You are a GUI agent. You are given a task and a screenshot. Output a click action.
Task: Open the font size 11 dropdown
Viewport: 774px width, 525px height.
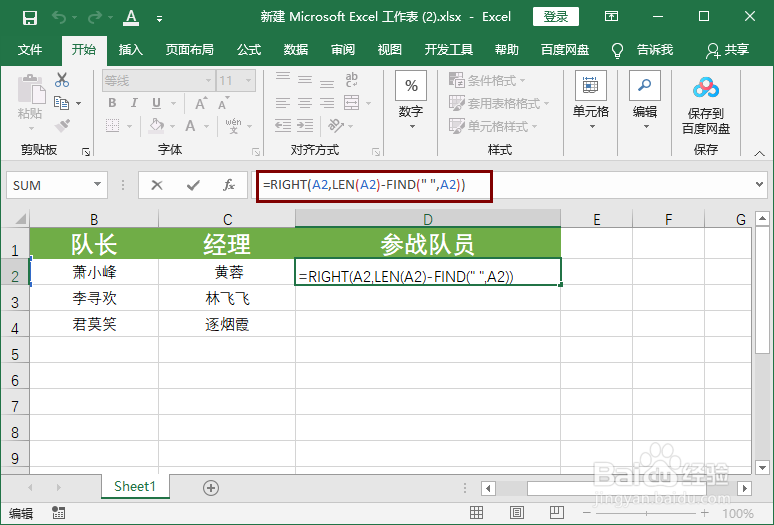pos(248,80)
